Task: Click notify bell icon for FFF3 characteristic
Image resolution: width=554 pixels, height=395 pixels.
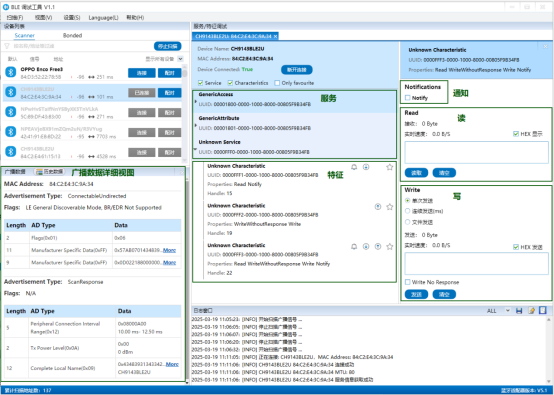Action: pos(354,246)
